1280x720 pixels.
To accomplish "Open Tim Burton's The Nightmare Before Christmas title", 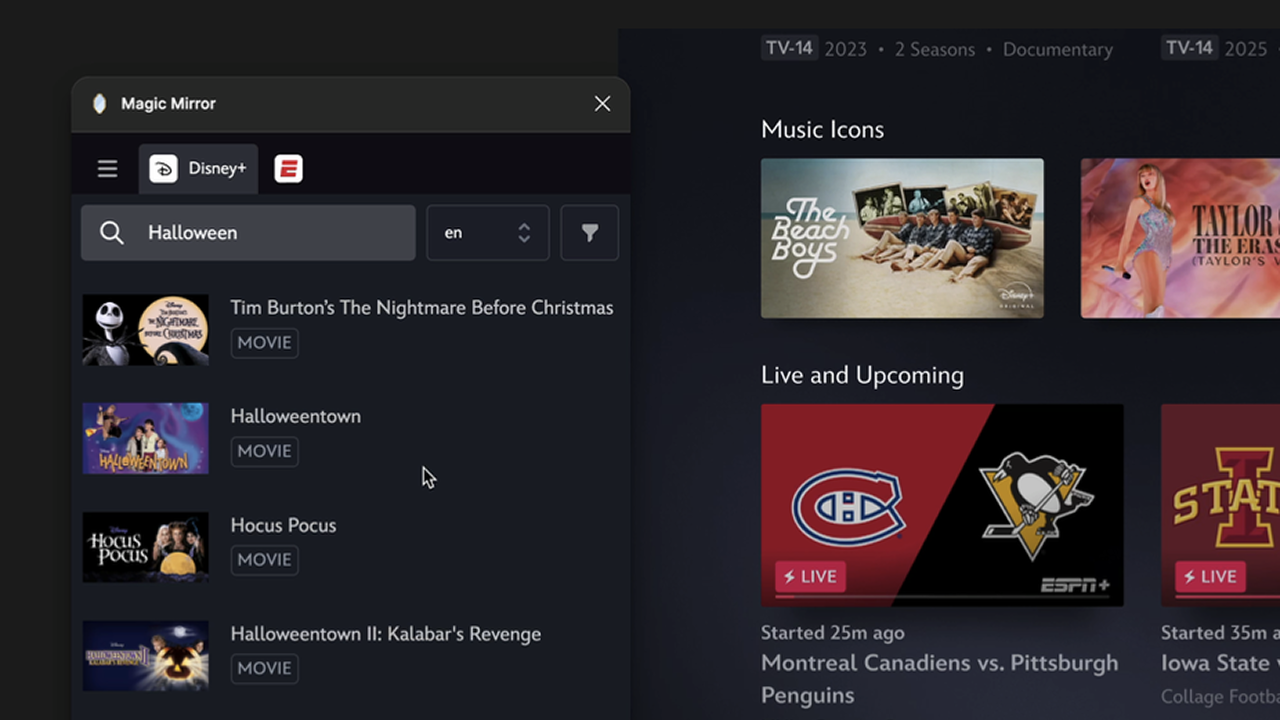I will pos(421,308).
